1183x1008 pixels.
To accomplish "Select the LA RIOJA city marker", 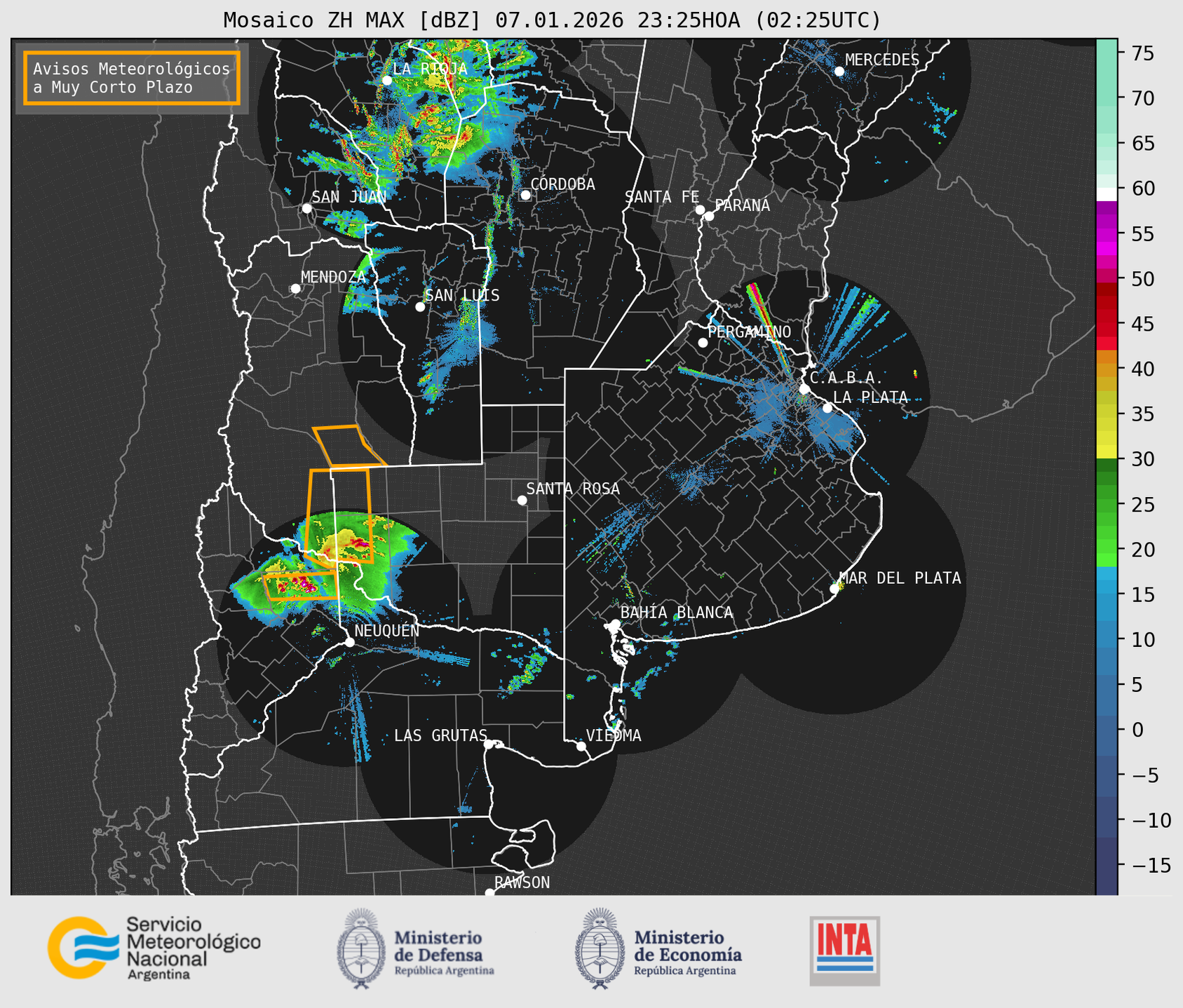I will pos(387,81).
